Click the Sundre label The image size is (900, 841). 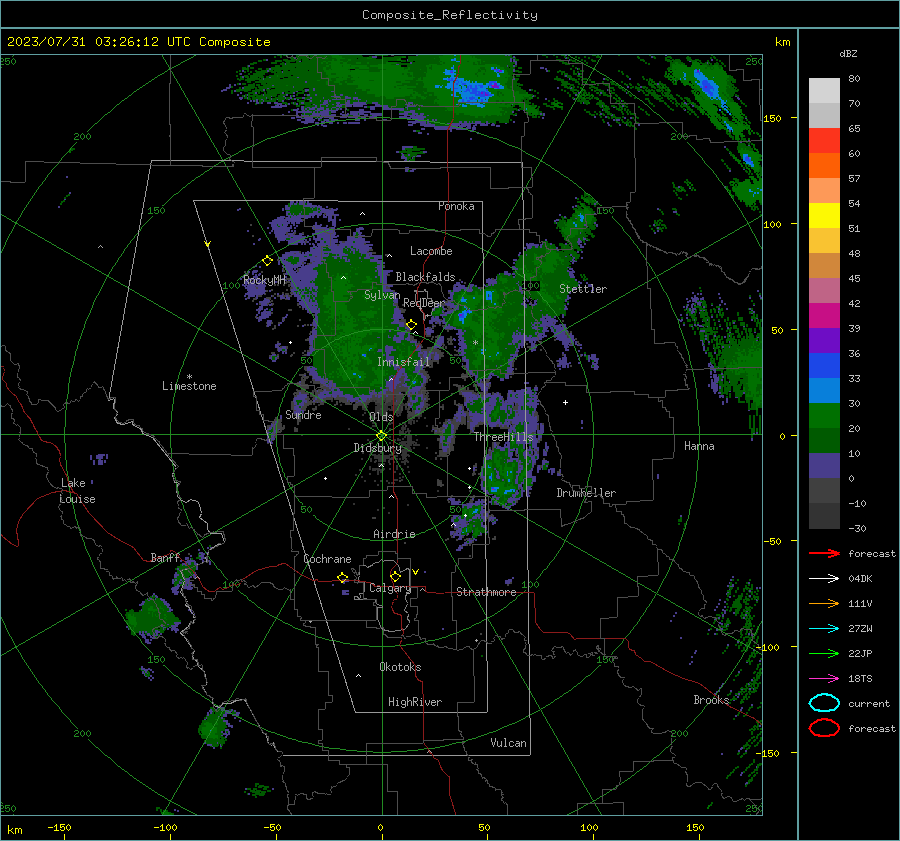303,414
